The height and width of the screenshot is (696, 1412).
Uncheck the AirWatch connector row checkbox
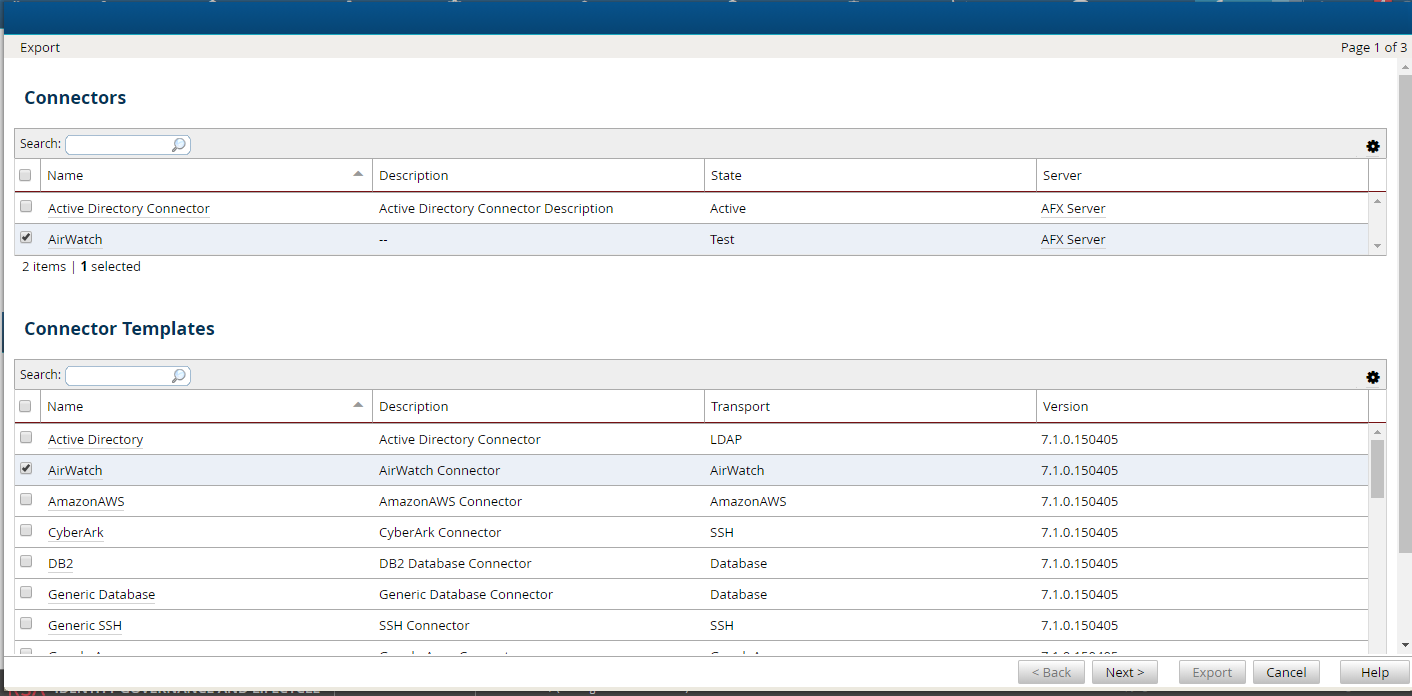click(26, 237)
